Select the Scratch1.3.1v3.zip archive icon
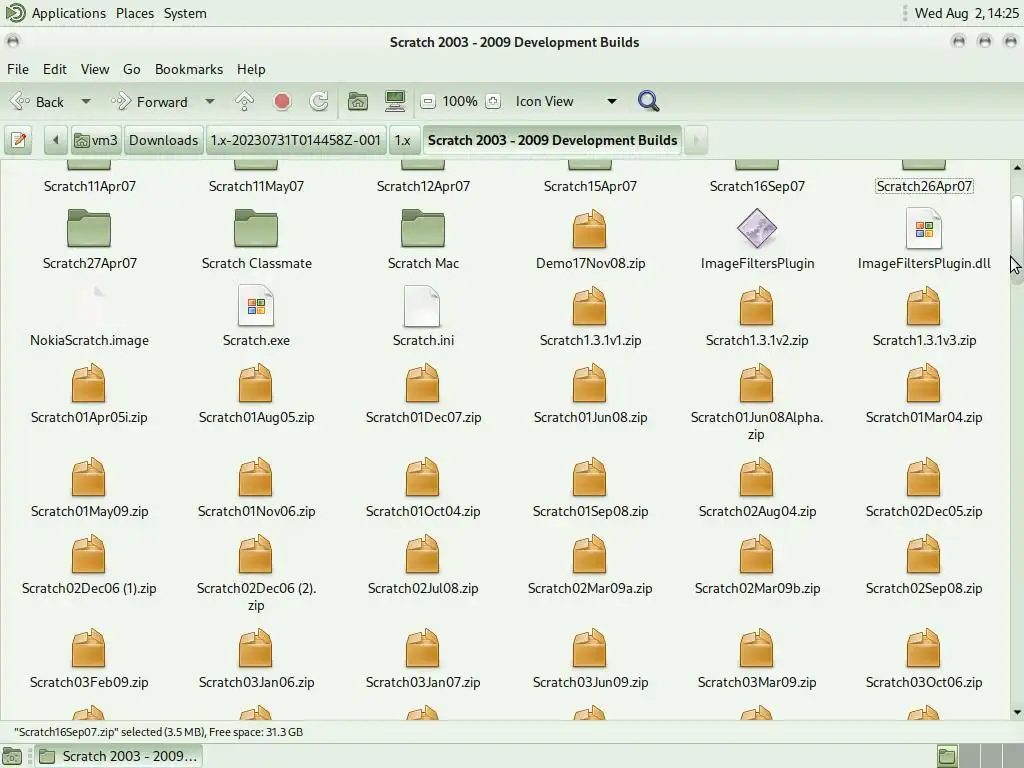Image resolution: width=1024 pixels, height=768 pixels. (x=923, y=306)
